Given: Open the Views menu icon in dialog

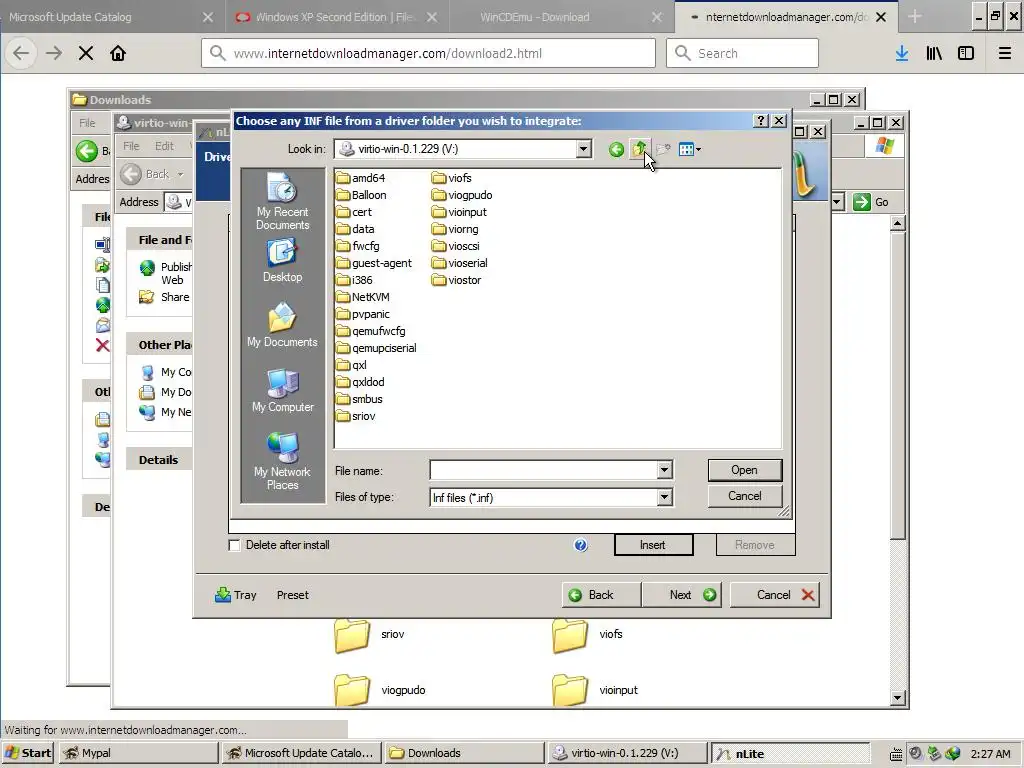Looking at the screenshot, I should tap(689, 150).
